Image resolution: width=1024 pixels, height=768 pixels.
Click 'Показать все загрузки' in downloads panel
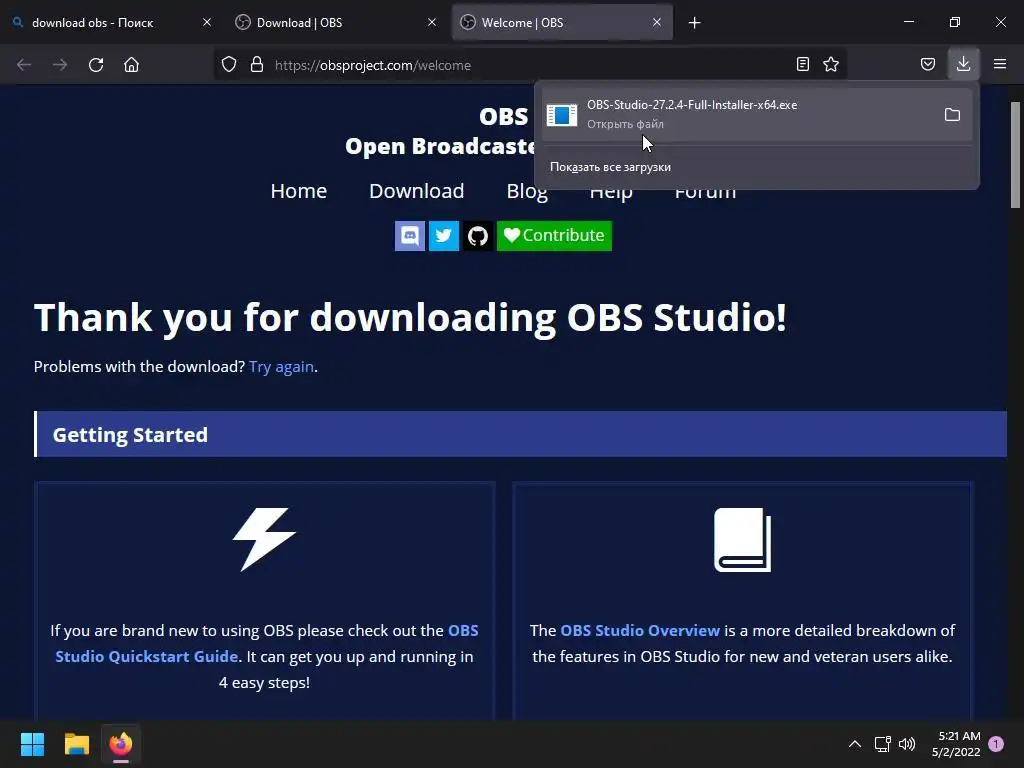[610, 167]
